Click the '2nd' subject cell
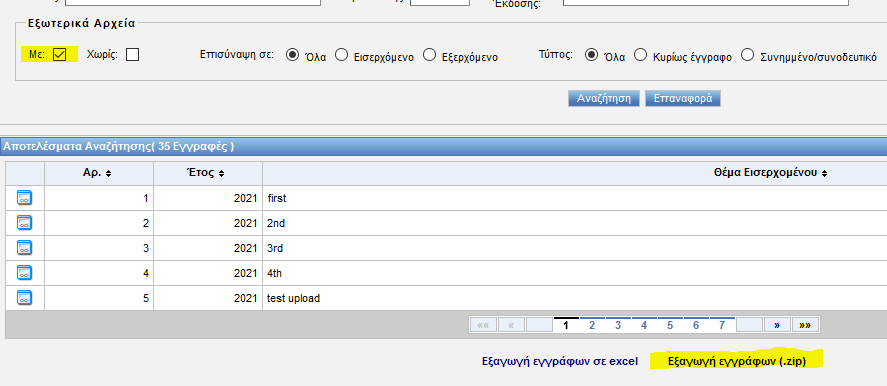Screen dimensions: 887x386 575,223
